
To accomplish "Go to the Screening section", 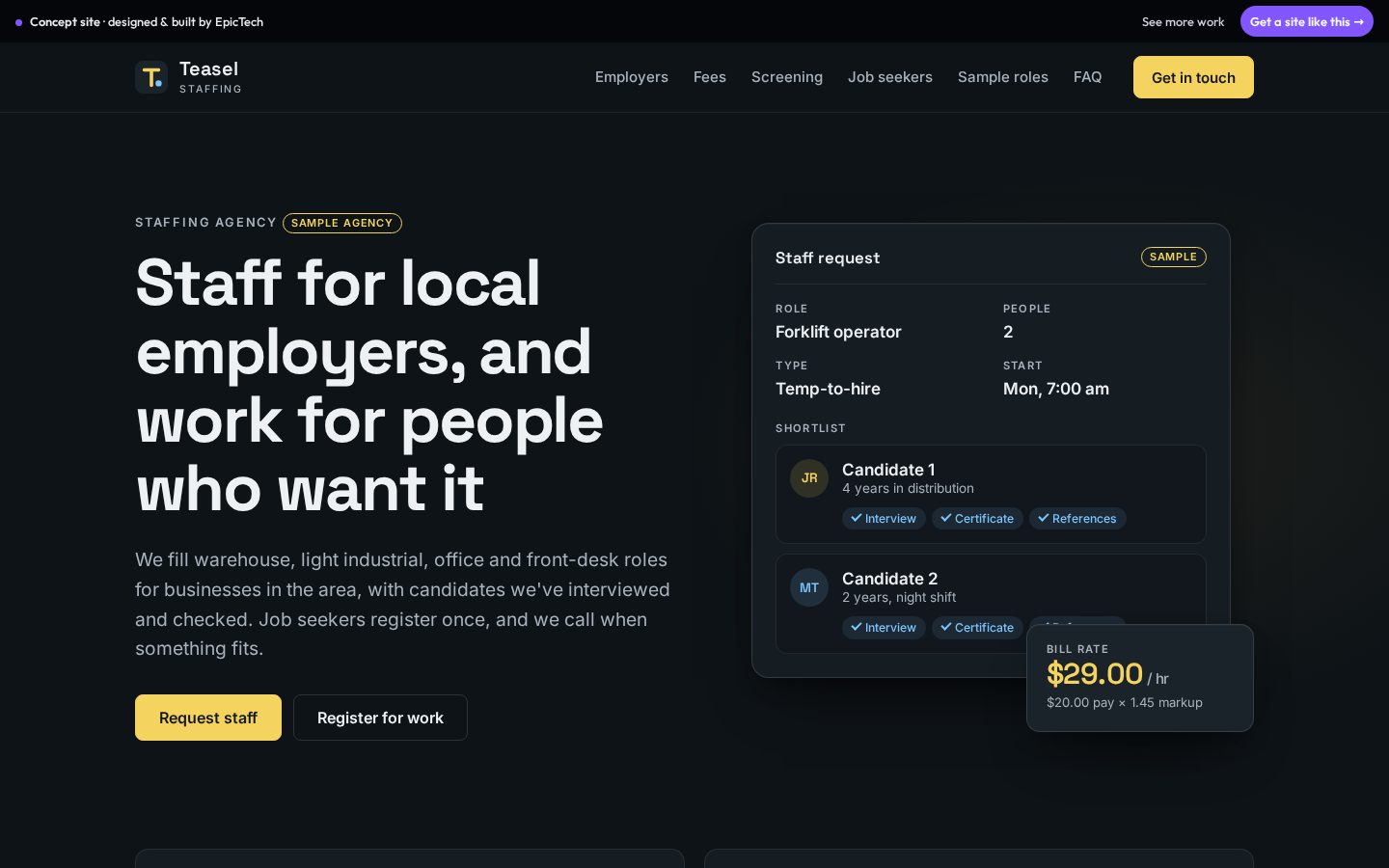I will click(787, 77).
